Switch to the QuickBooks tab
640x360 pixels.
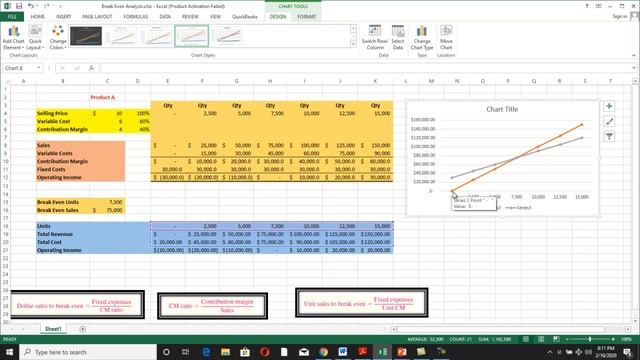coord(244,17)
